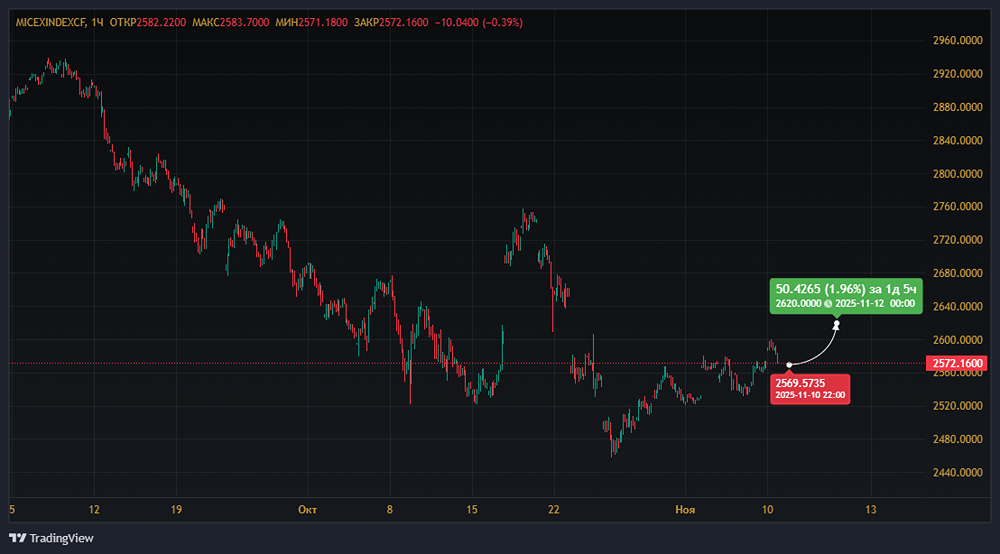Click the 1Ч timeframe label

97,22
